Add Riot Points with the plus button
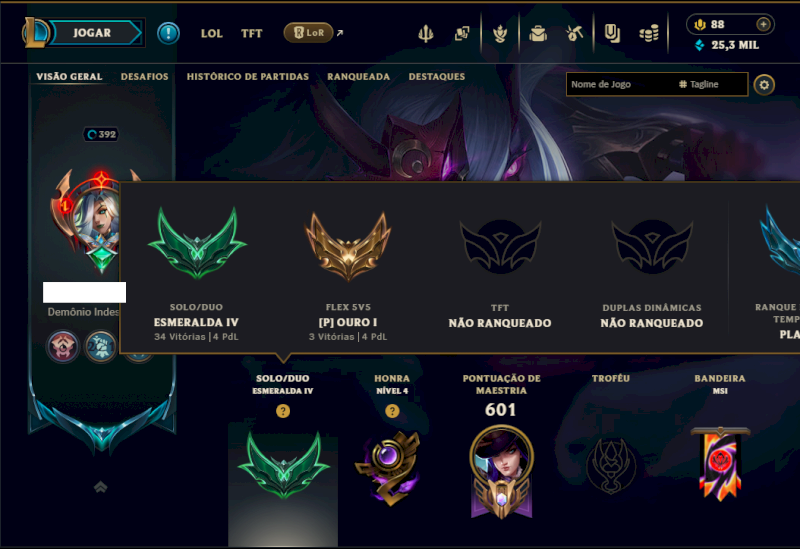Screen dimensions: 800x549 763,24
